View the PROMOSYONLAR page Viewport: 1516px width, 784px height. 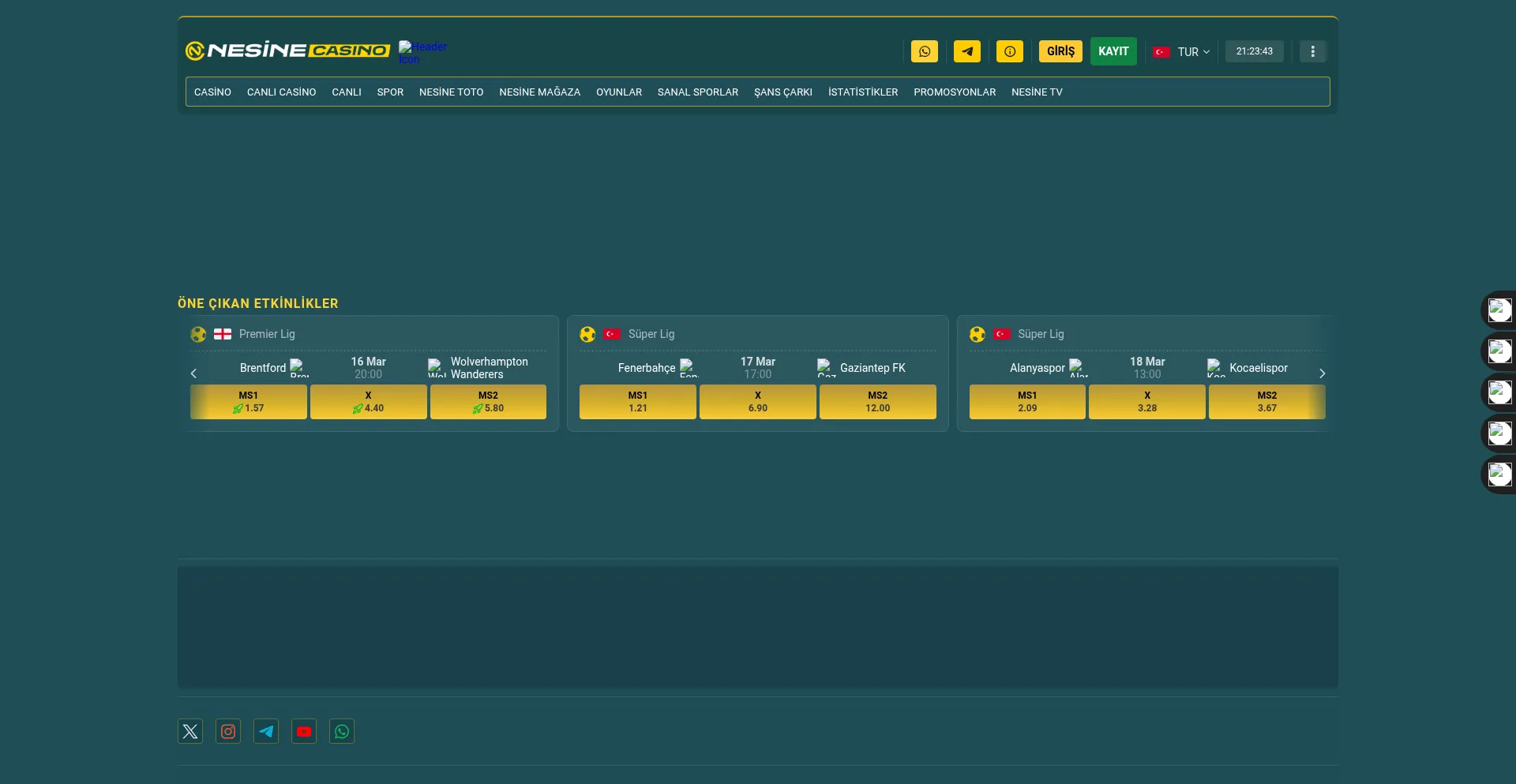pyautogui.click(x=955, y=92)
